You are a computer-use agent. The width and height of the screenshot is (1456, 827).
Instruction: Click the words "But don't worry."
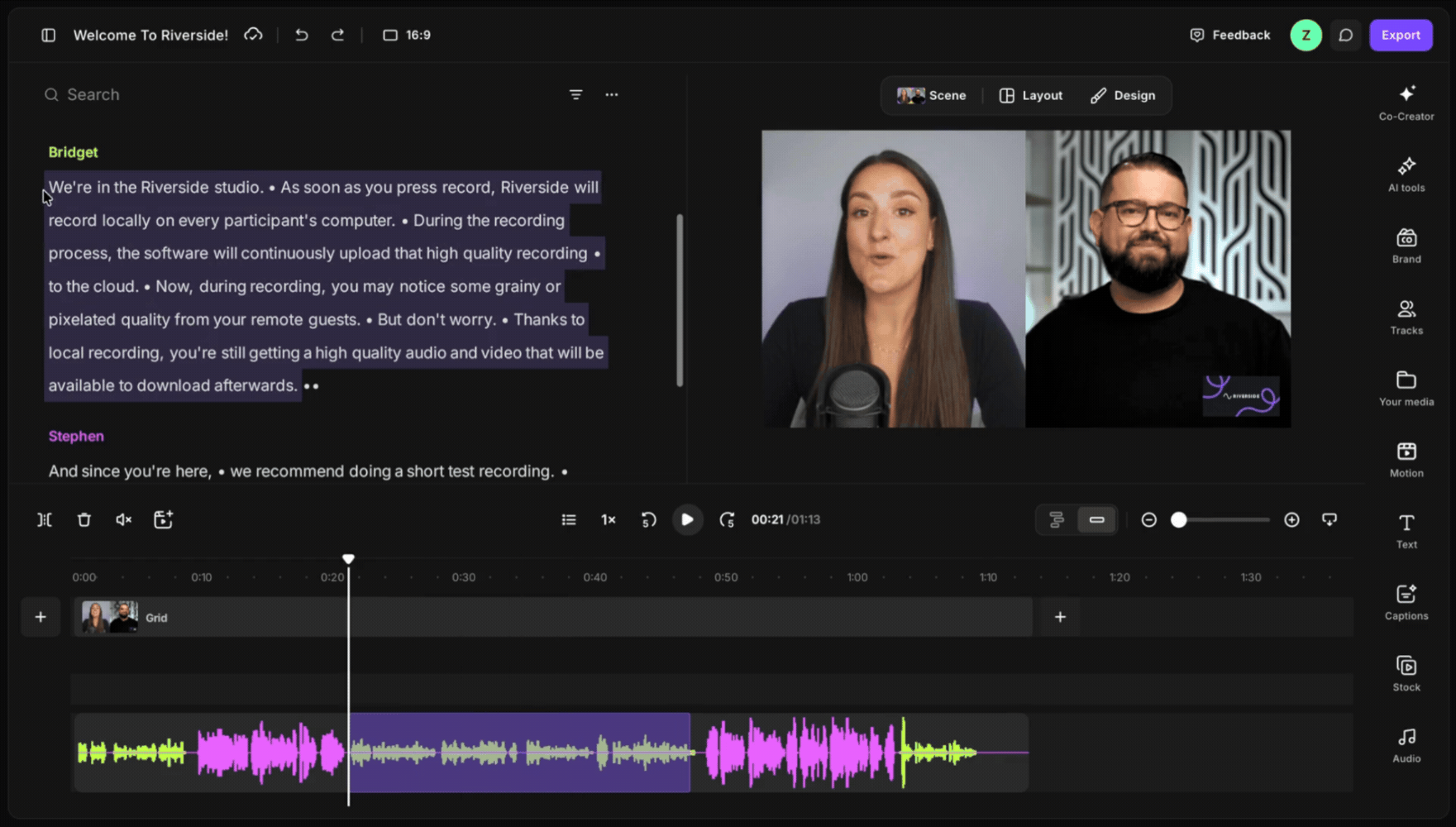[437, 319]
